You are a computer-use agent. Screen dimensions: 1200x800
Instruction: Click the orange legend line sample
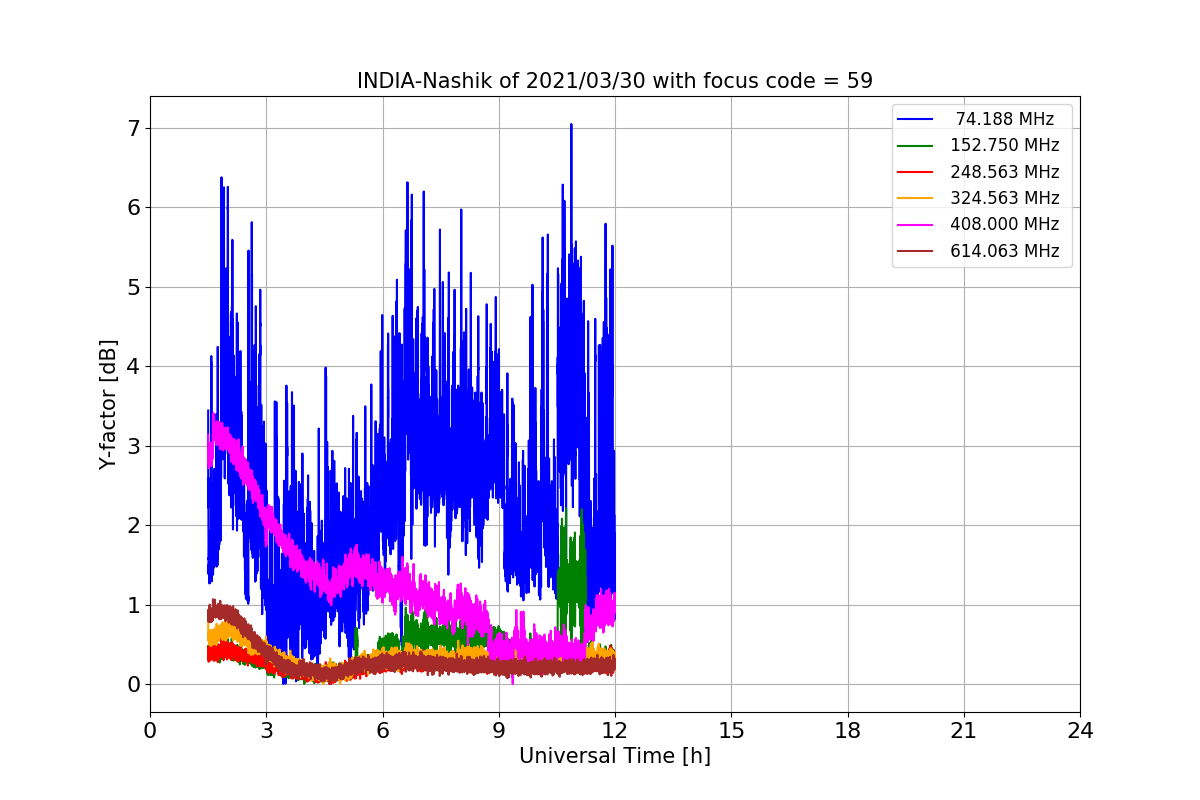916,199
